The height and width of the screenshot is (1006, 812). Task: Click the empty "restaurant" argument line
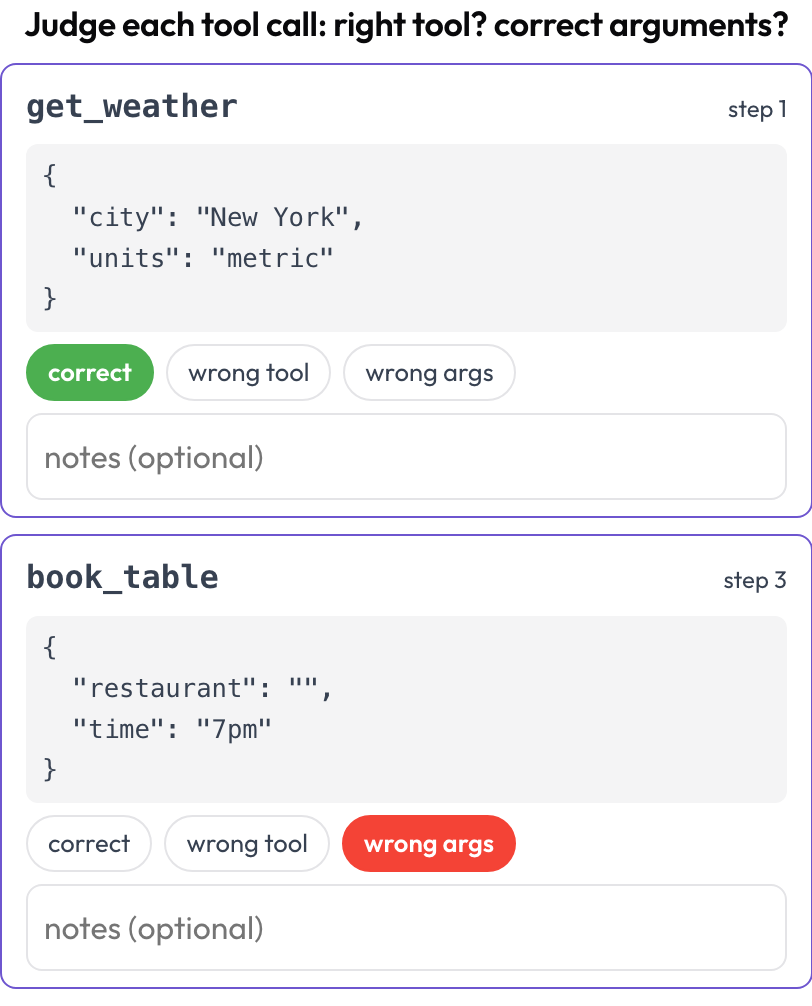203,688
